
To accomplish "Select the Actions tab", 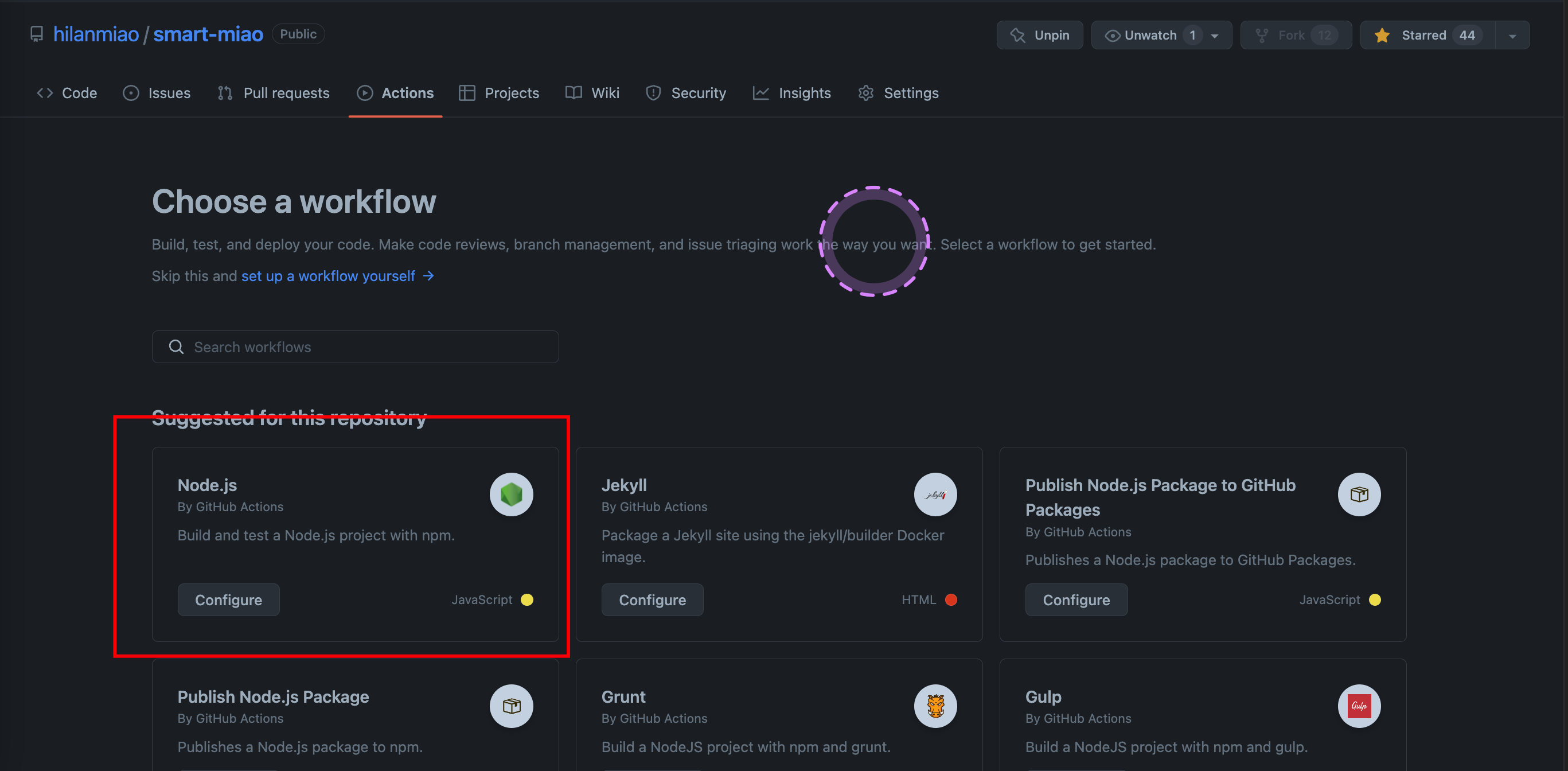I will pyautogui.click(x=396, y=92).
